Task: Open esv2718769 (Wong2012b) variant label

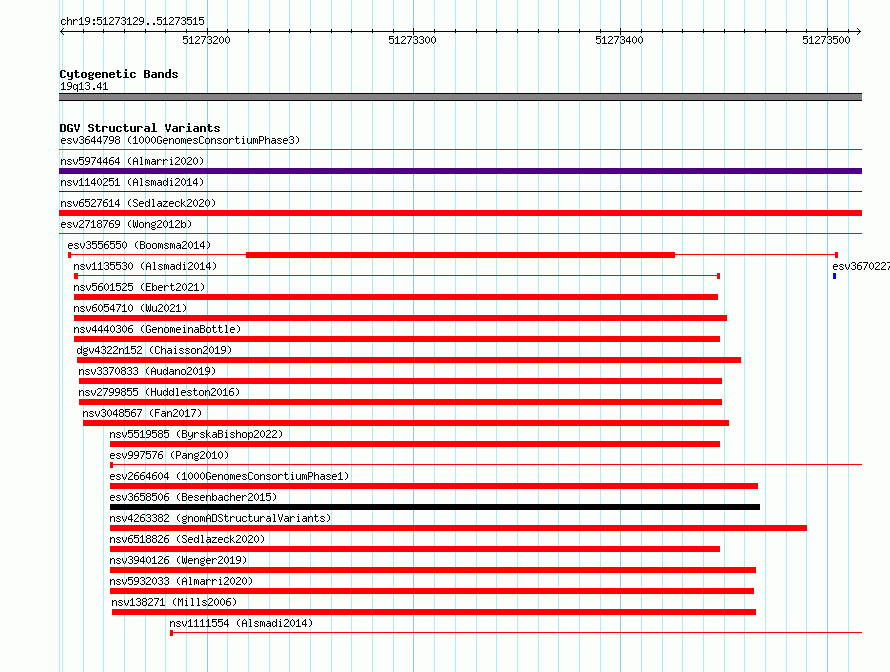Action: 126,224
